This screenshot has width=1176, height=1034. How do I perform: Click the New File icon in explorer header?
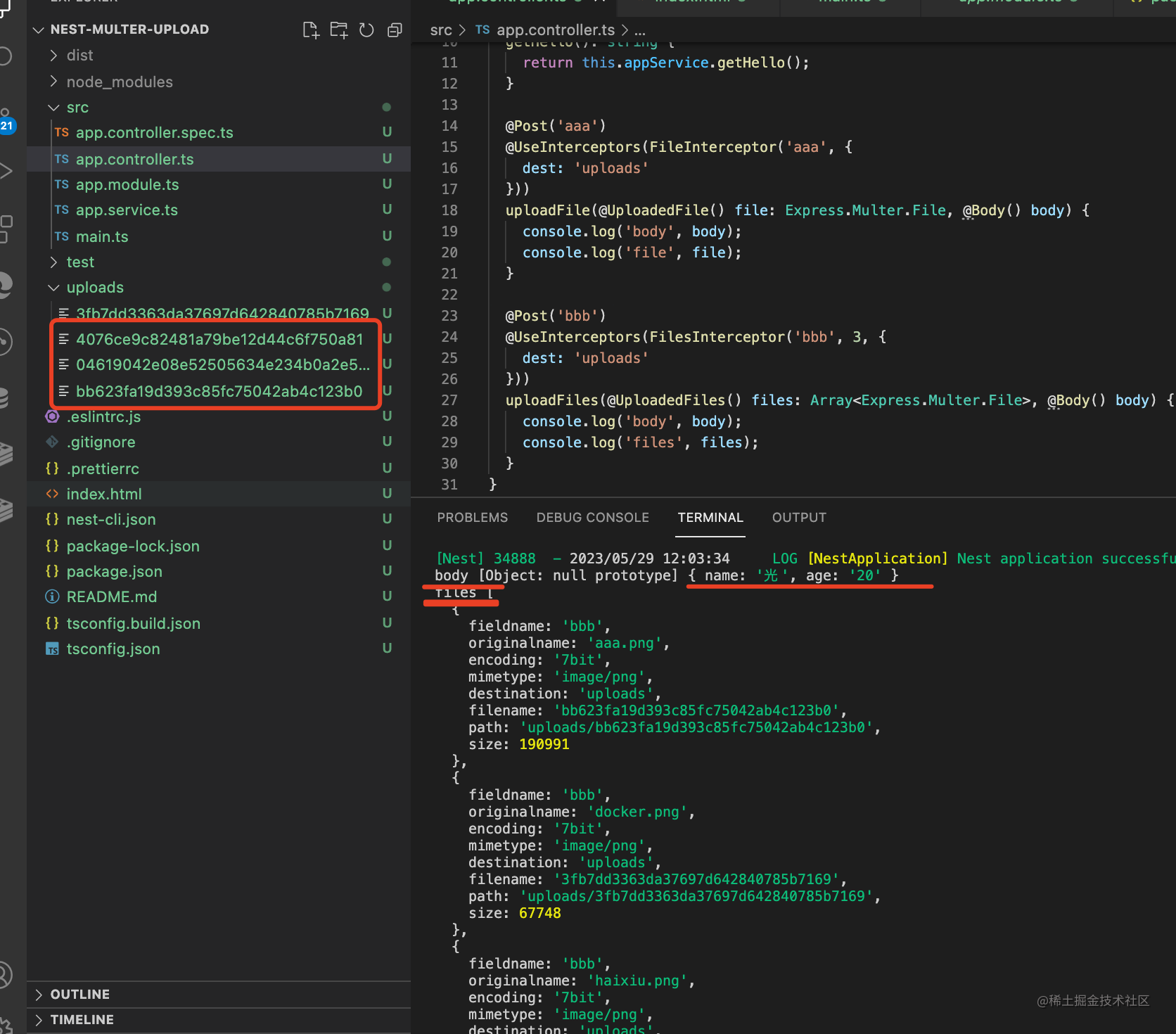(310, 30)
